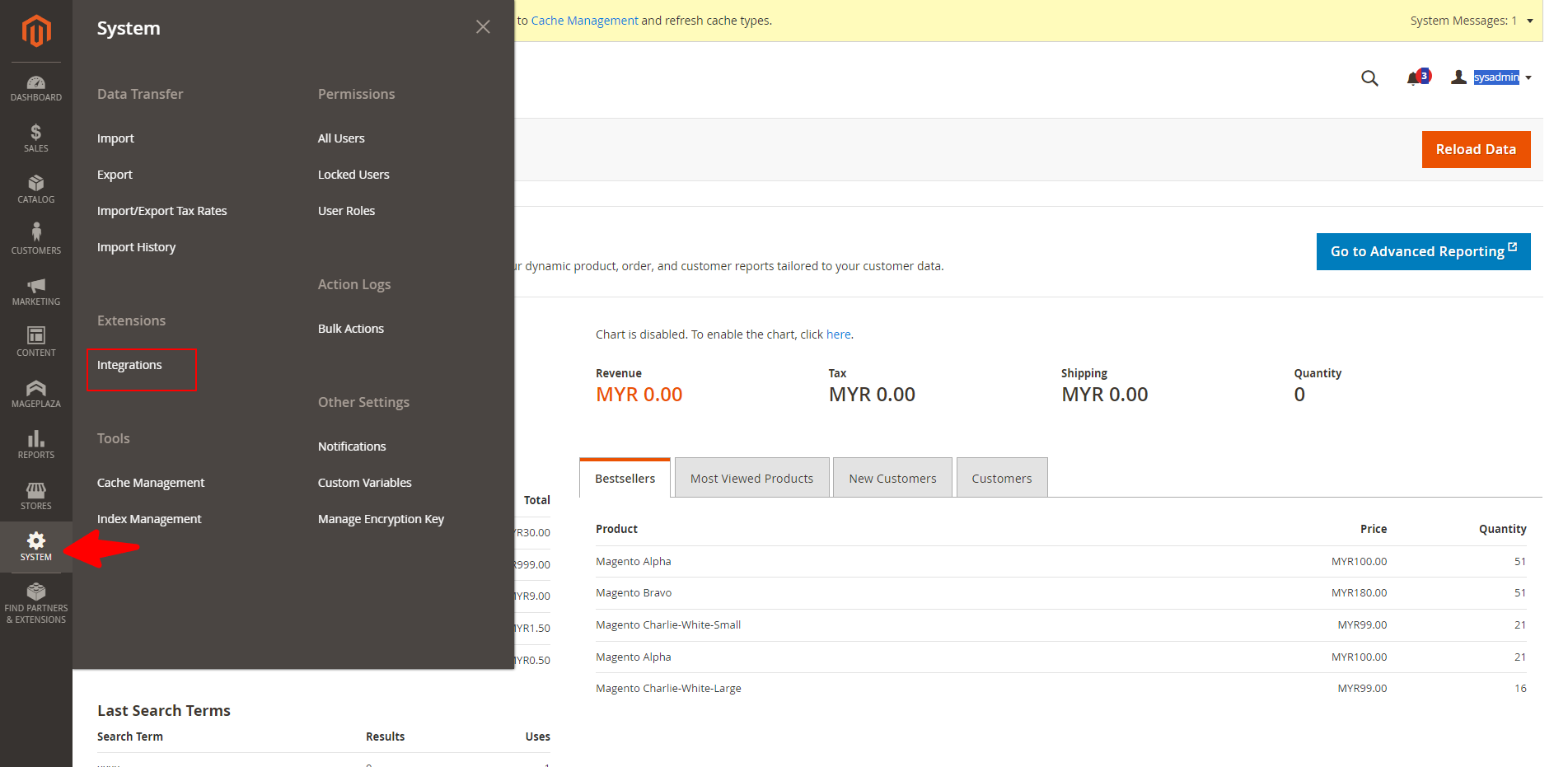Open the Stores sidebar icon
Image resolution: width=1568 pixels, height=767 pixels.
coord(35,496)
